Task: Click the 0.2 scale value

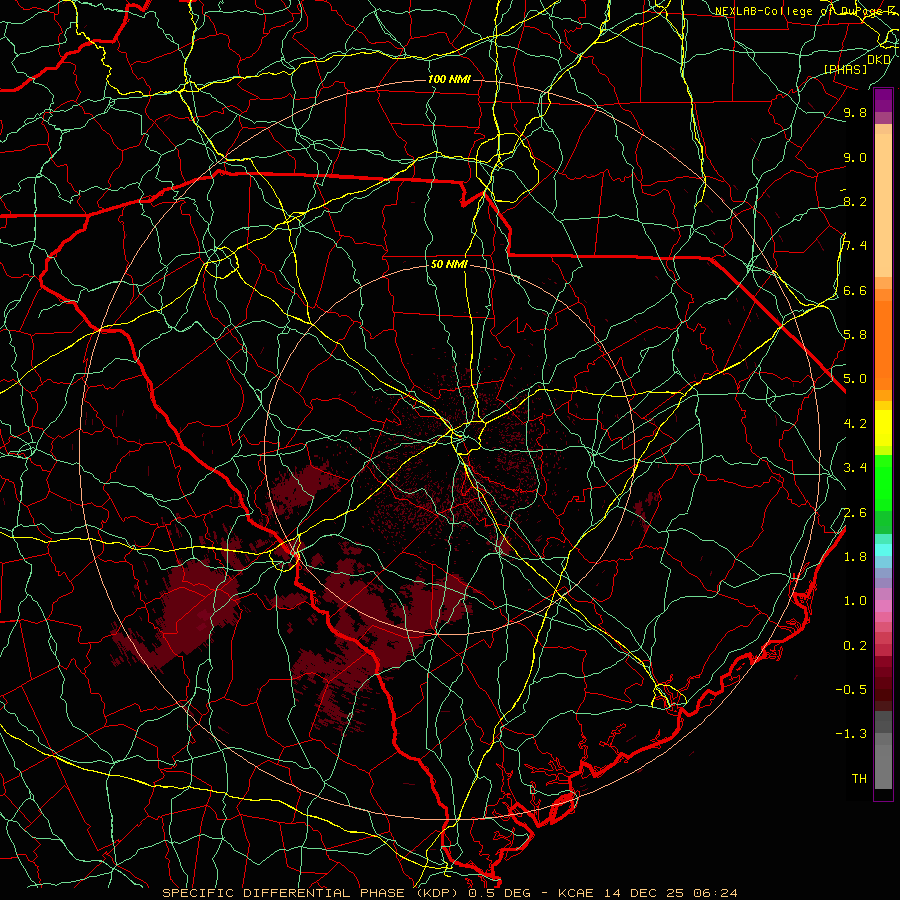Action: (855, 645)
